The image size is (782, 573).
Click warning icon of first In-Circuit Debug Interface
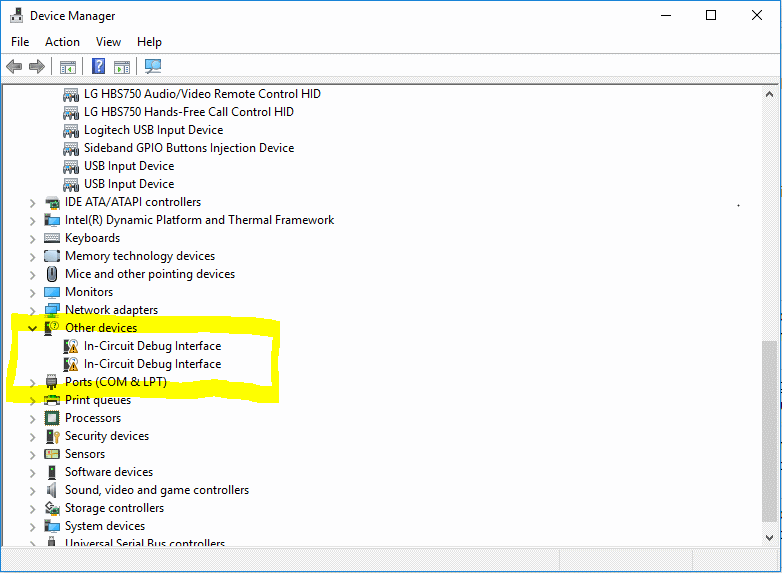pos(71,346)
